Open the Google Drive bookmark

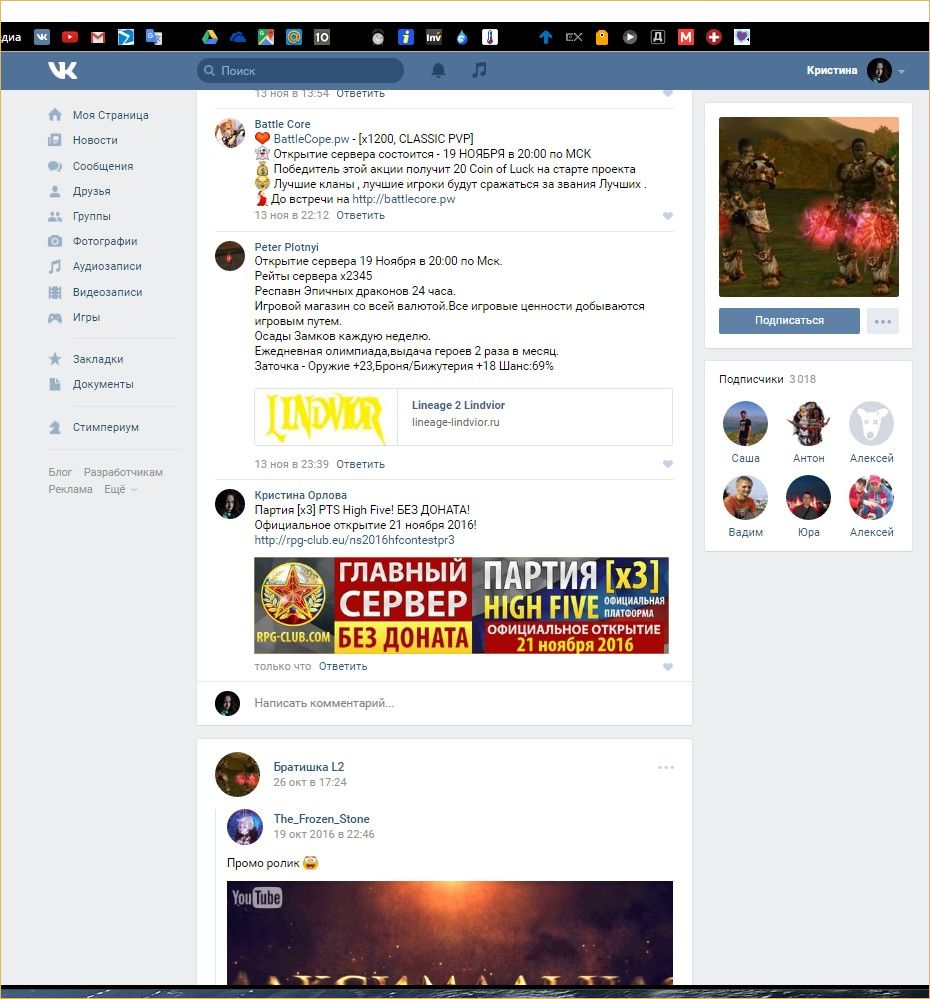[x=210, y=37]
